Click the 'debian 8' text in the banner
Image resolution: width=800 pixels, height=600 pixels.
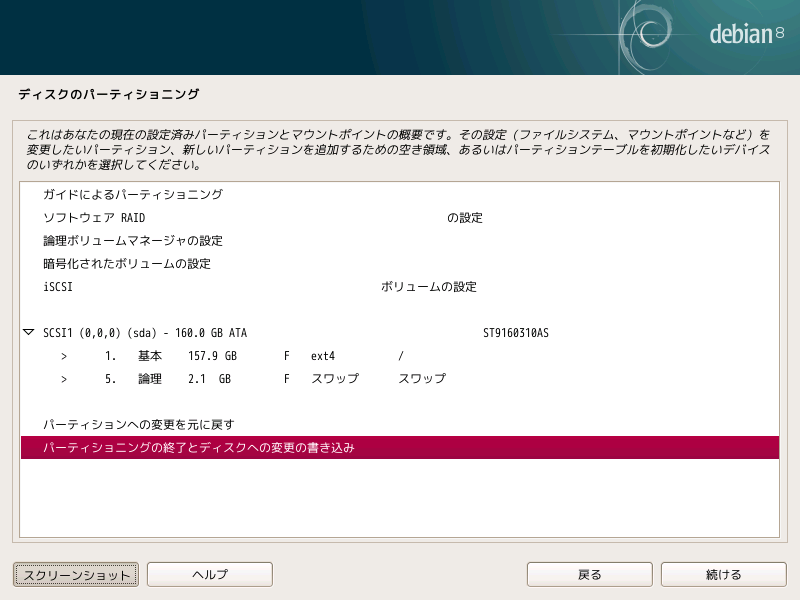[x=745, y=35]
